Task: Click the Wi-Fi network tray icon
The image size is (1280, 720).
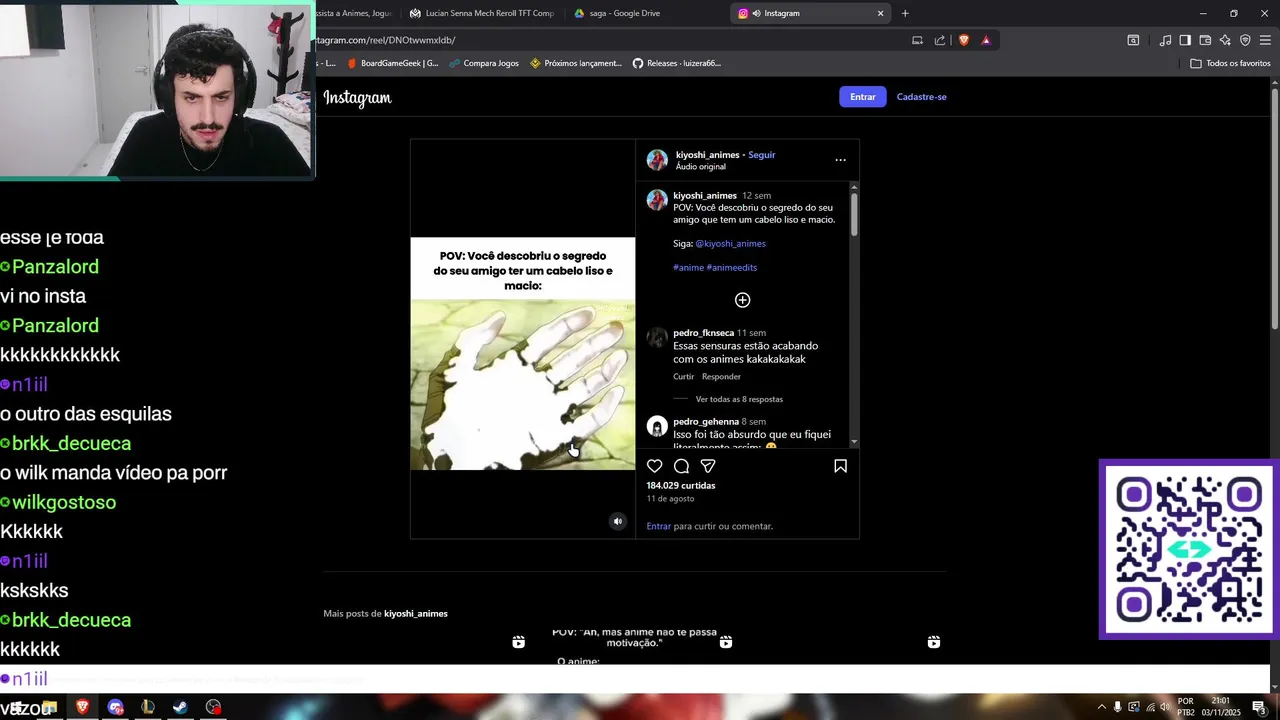Action: tap(1150, 707)
